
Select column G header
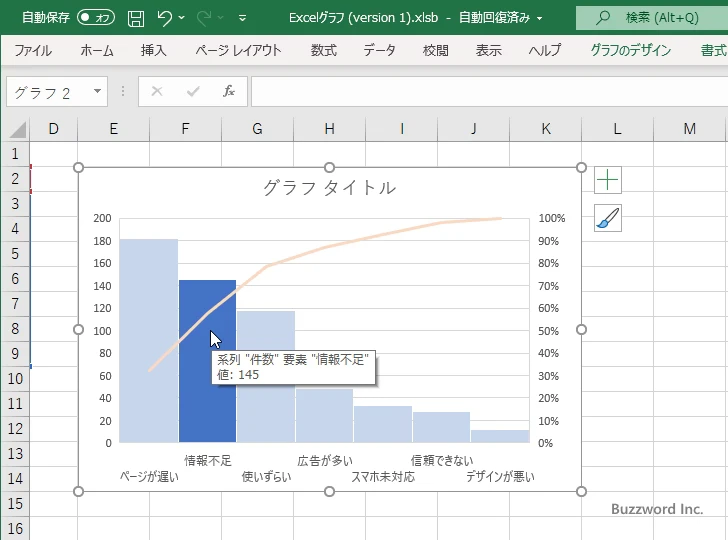pyautogui.click(x=257, y=129)
